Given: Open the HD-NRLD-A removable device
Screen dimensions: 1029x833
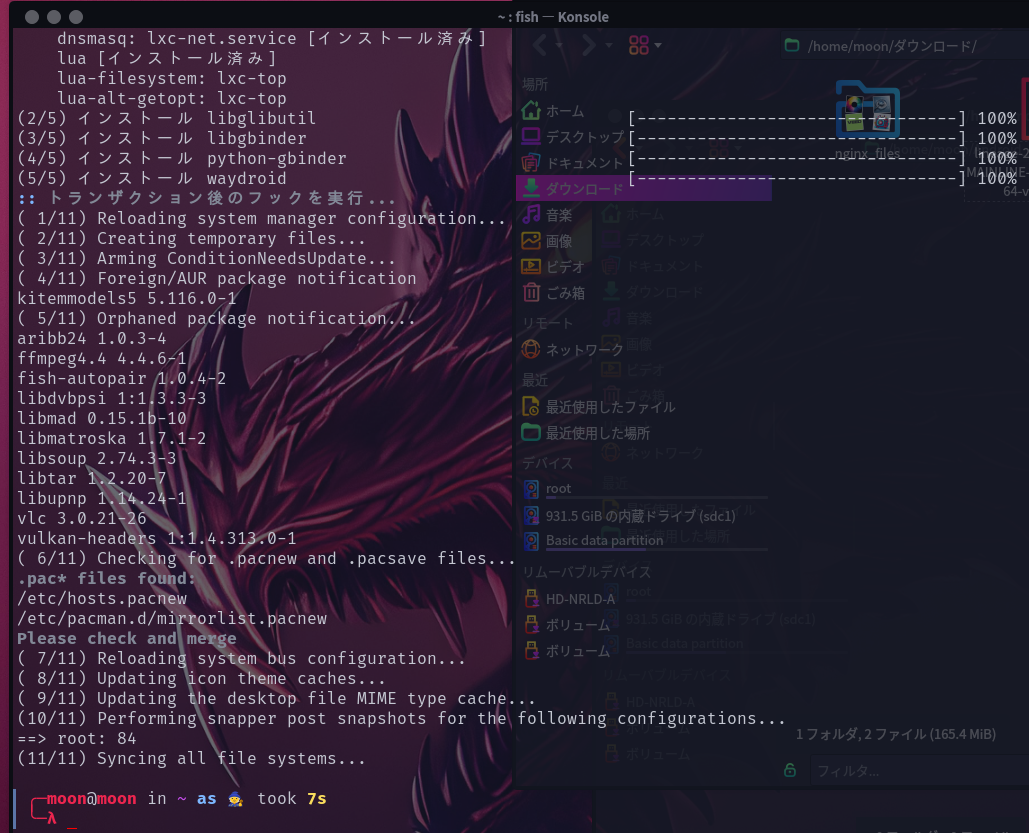Looking at the screenshot, I should click(579, 599).
